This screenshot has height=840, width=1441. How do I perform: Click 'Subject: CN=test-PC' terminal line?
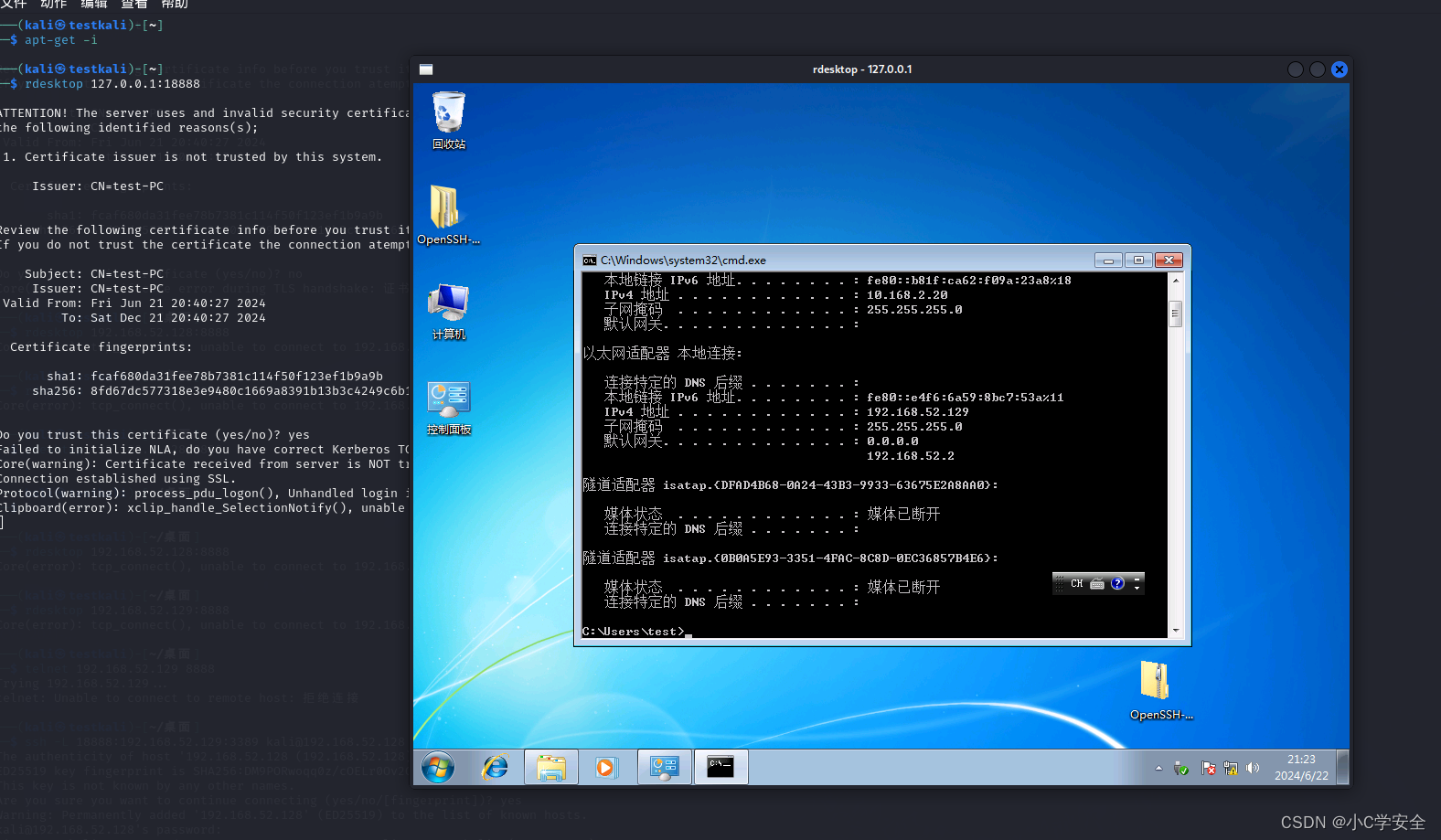94,274
